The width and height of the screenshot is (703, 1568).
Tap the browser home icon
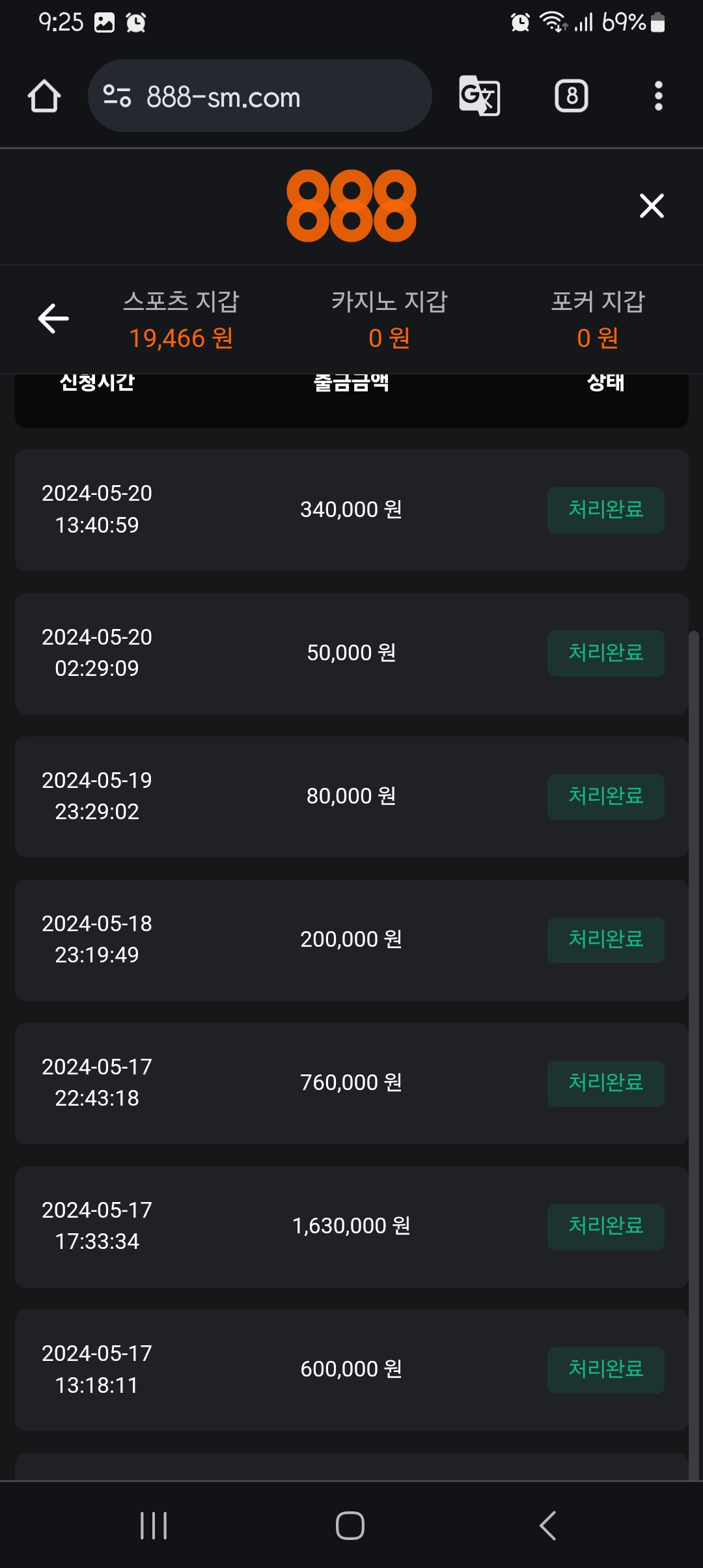44,96
